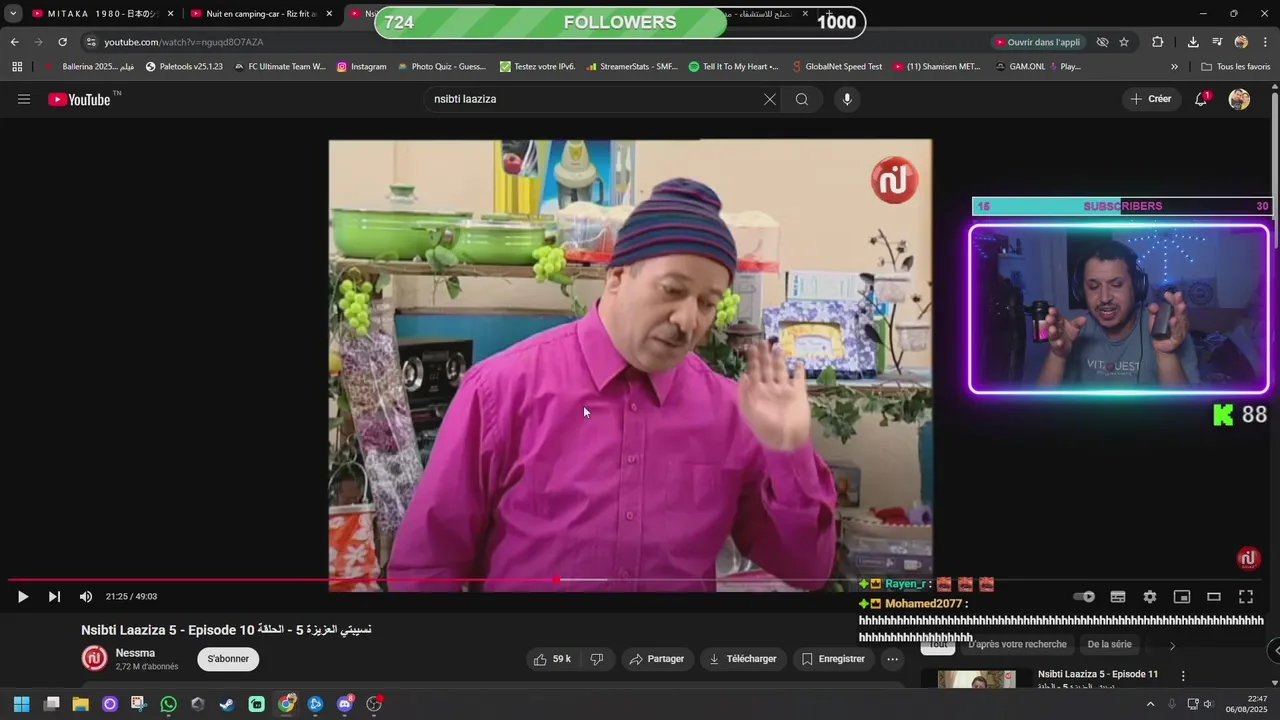Viewport: 1280px width, 720px height.
Task: Open the tab search dropdown arrow
Action: click(x=13, y=14)
